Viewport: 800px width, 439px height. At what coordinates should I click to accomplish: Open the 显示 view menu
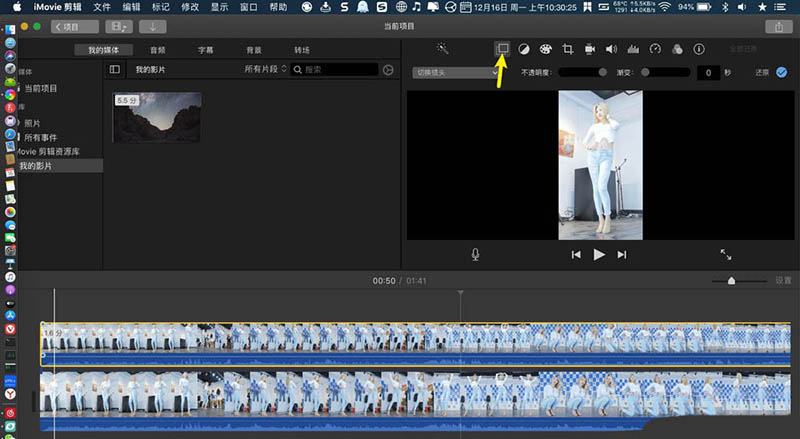click(x=219, y=7)
